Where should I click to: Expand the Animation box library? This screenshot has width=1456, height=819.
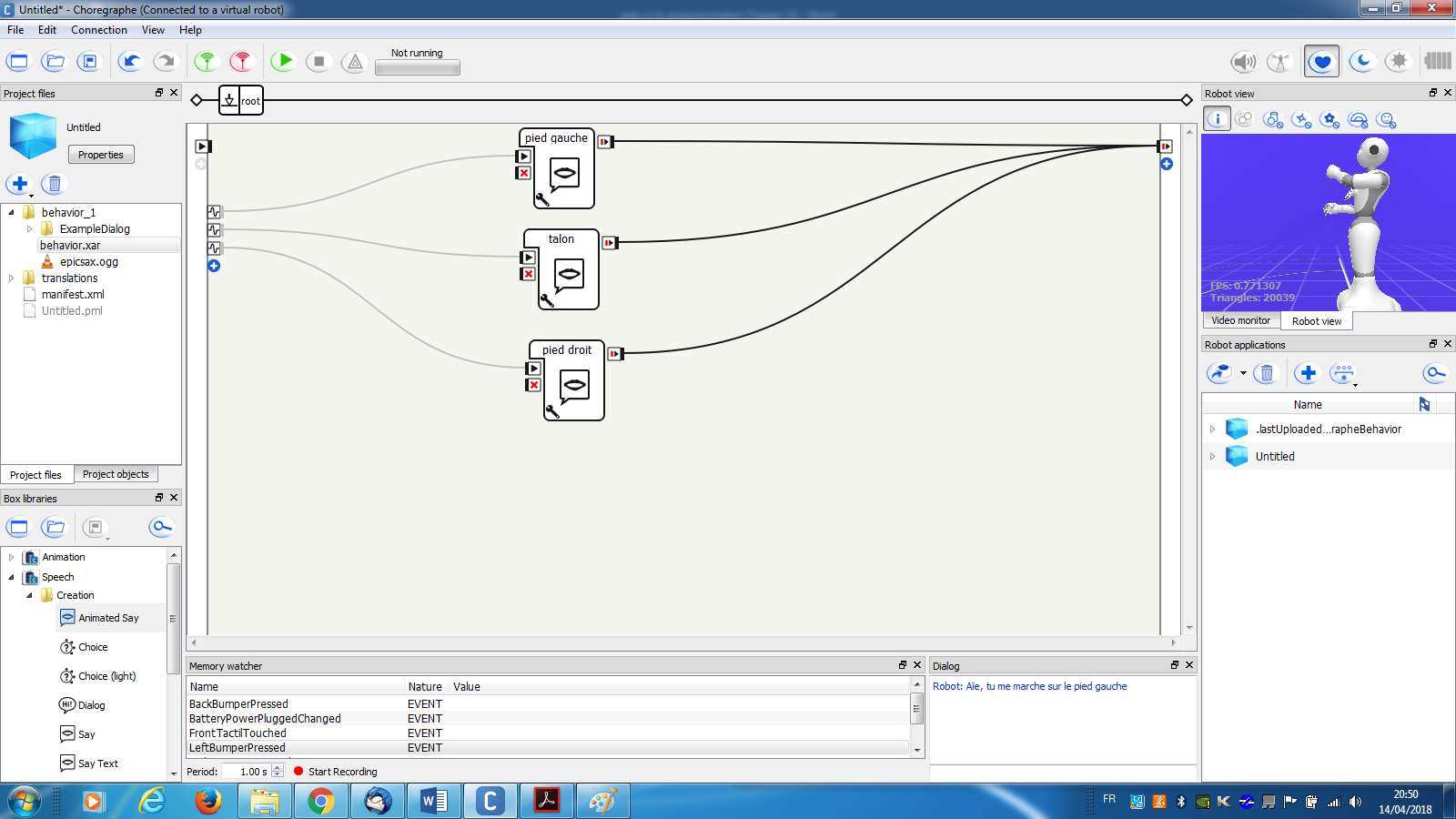coord(11,557)
